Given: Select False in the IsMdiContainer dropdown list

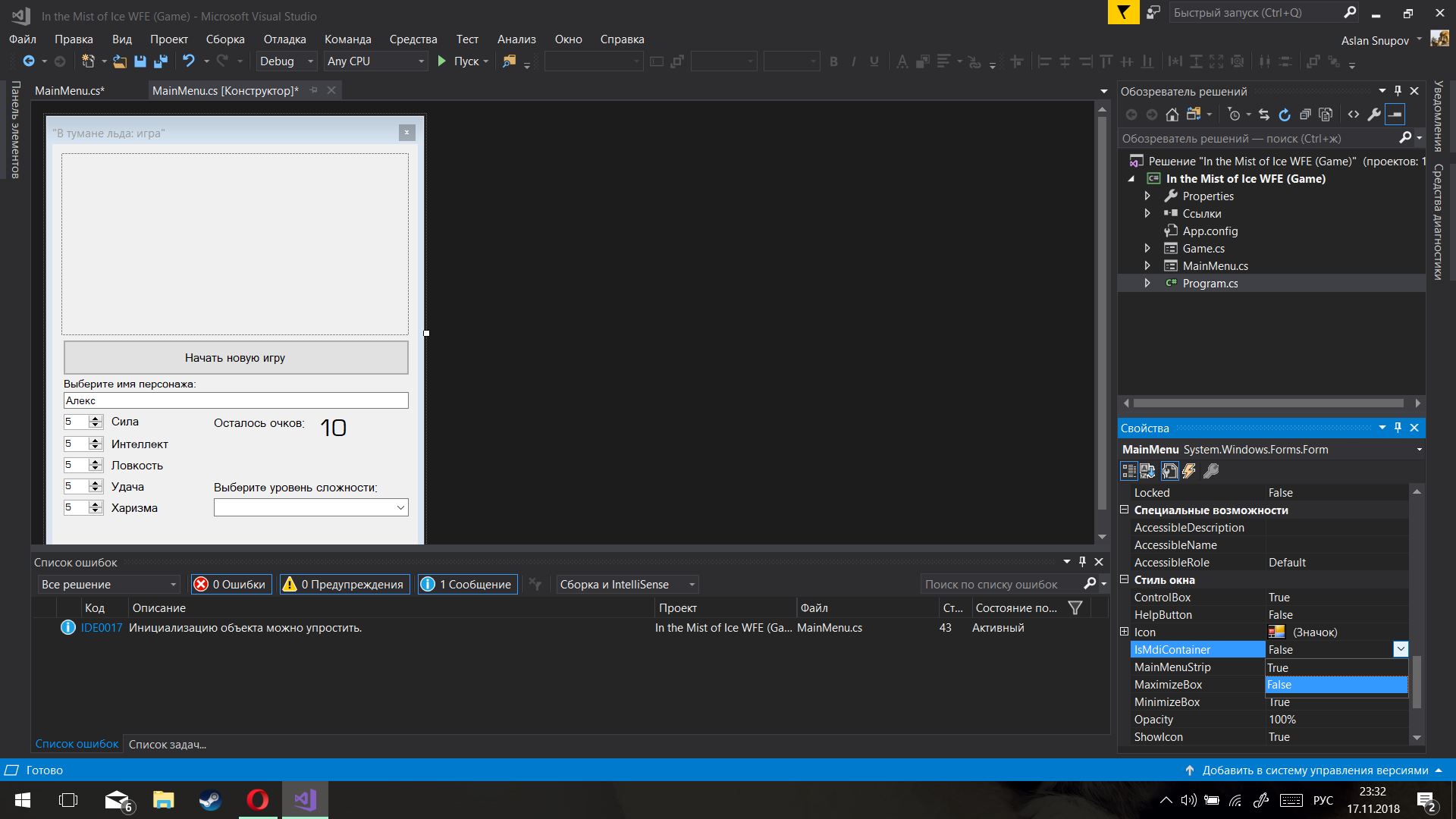Looking at the screenshot, I should [x=1336, y=685].
